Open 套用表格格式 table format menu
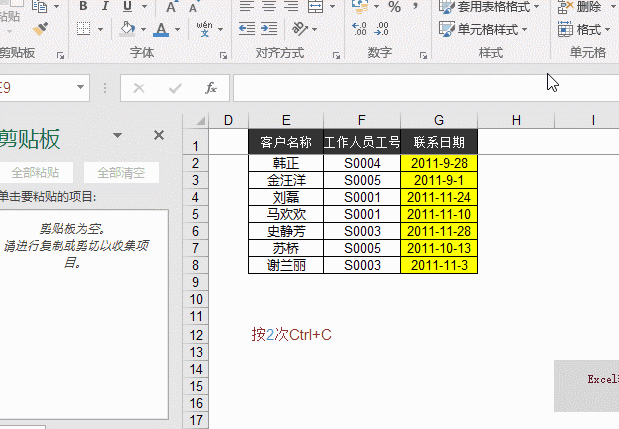619x429 pixels. (x=489, y=6)
